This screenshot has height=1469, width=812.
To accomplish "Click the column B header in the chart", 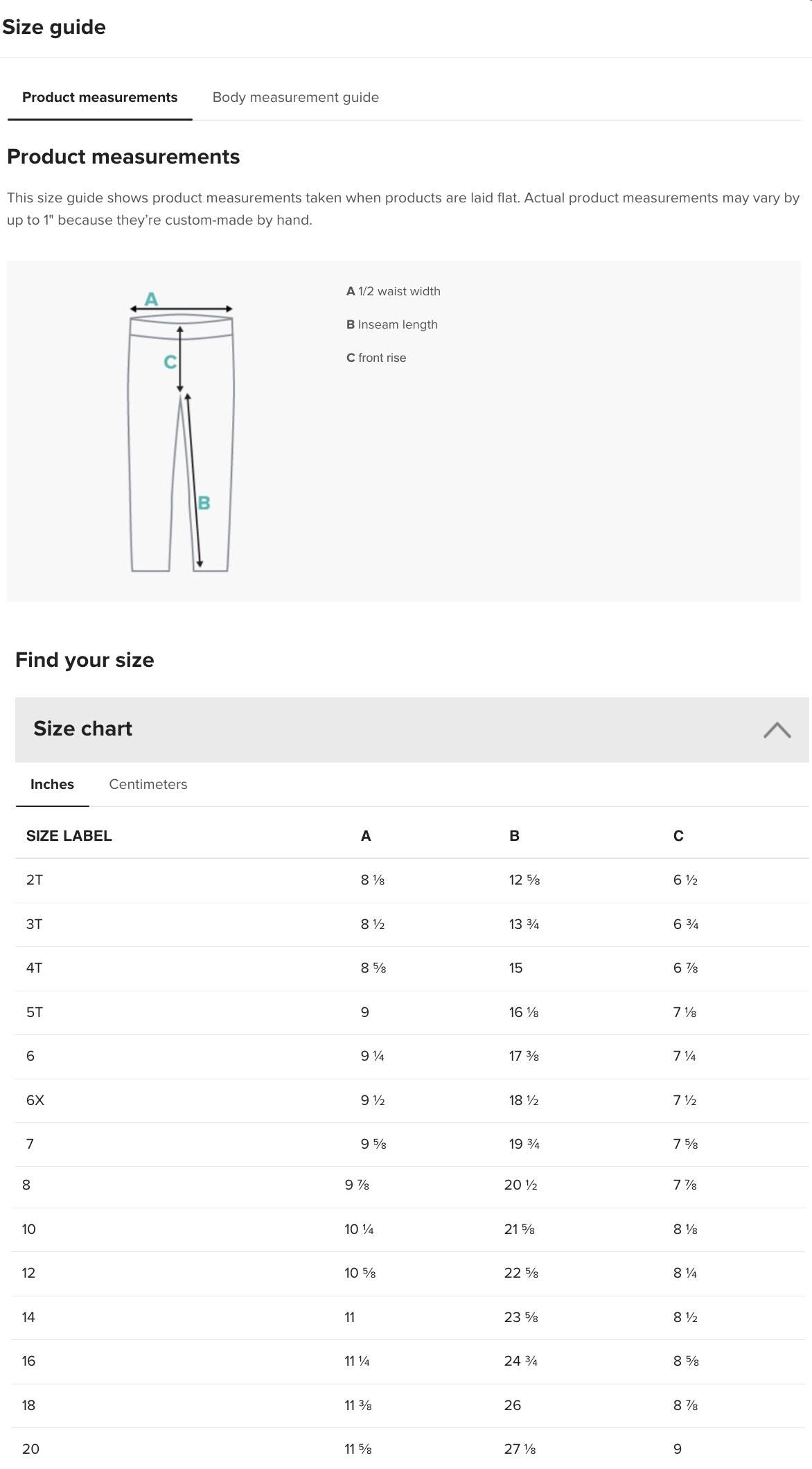I will pos(513,835).
